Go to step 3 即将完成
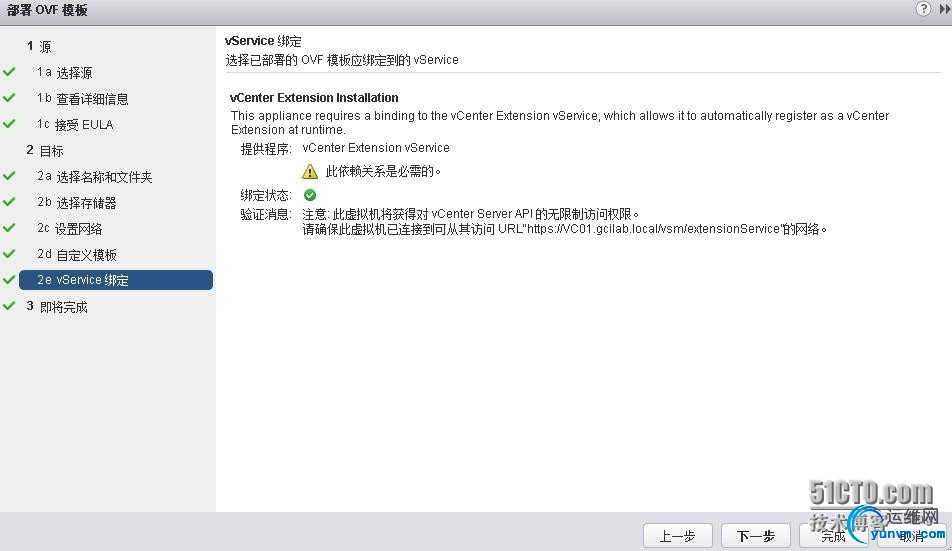952x551 pixels. click(x=57, y=307)
